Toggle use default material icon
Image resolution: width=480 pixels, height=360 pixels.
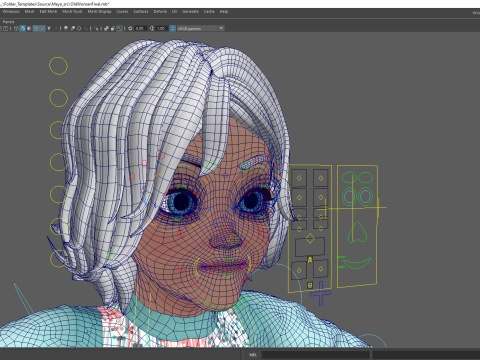coord(29,28)
